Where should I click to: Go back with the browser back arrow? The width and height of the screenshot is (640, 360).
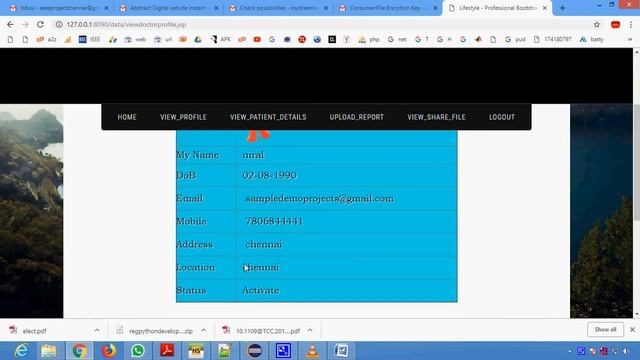click(x=10, y=24)
